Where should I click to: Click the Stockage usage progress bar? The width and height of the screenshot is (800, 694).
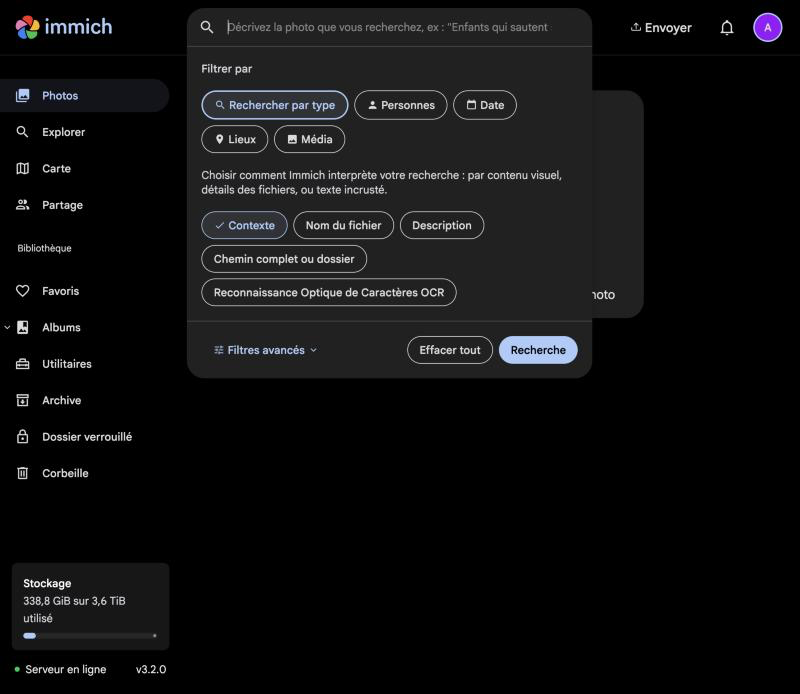point(90,636)
